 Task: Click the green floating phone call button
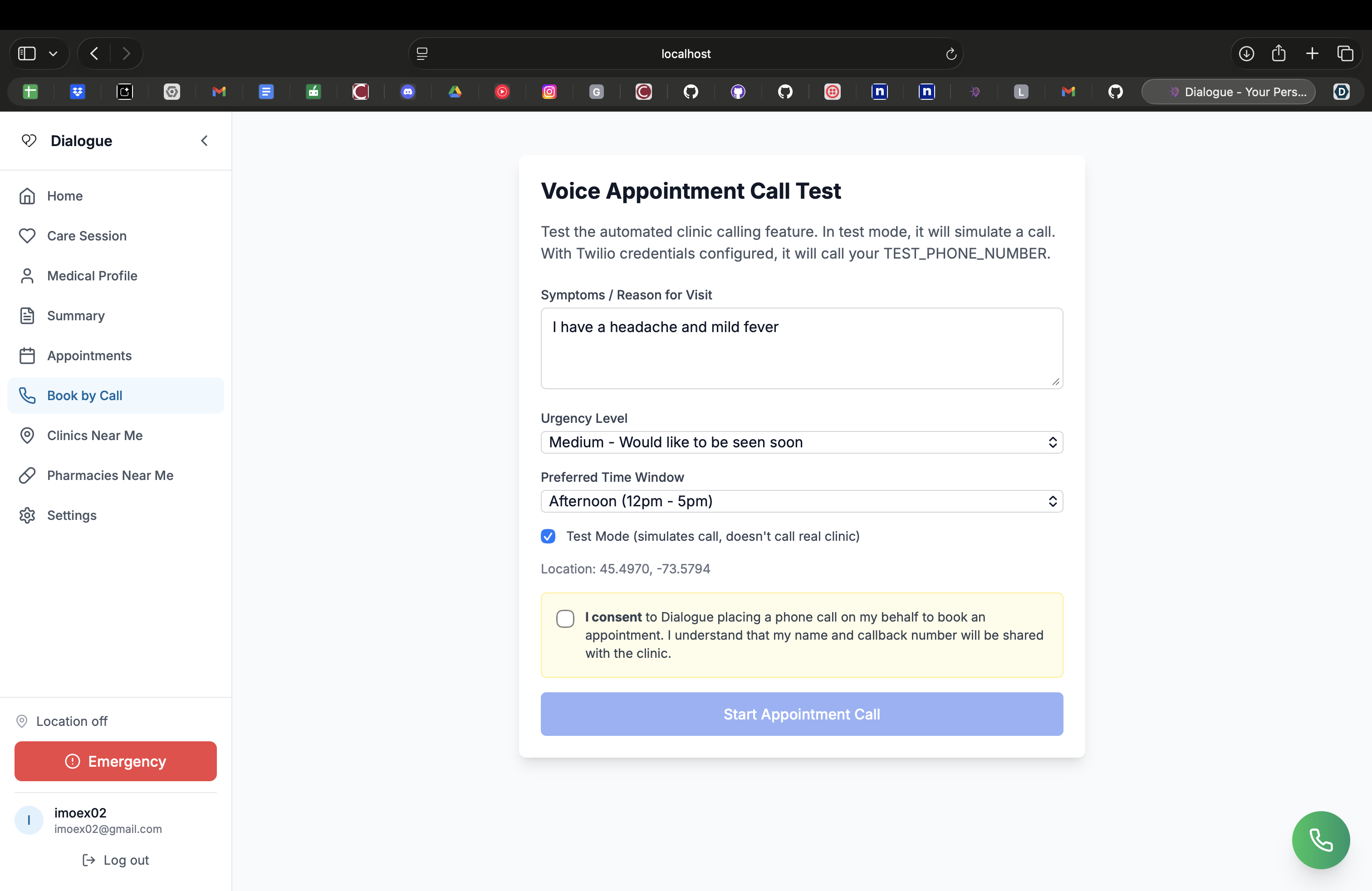pyautogui.click(x=1320, y=840)
